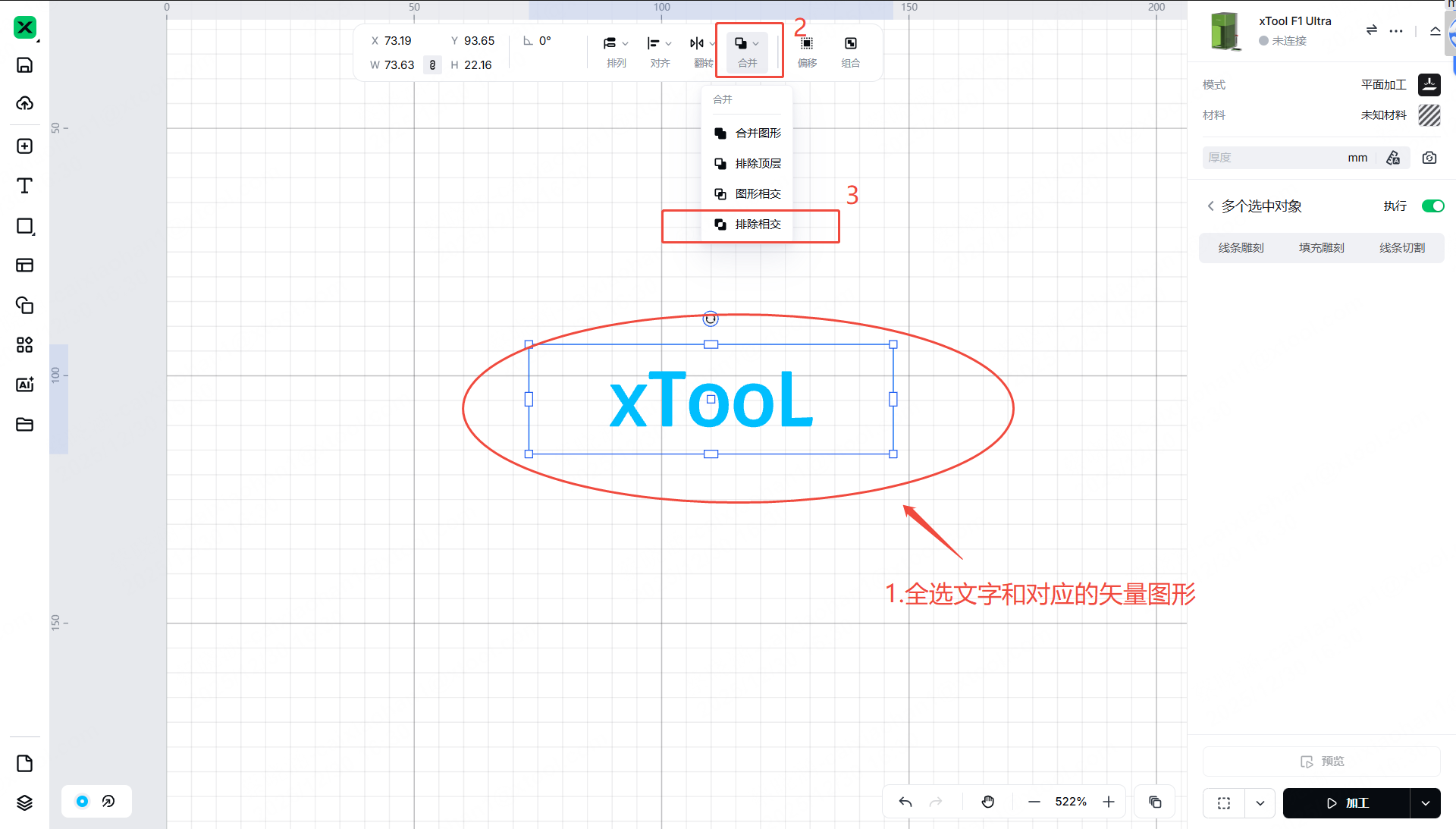The height and width of the screenshot is (829, 1456).
Task: Open the cloud upload icon
Action: 24,103
